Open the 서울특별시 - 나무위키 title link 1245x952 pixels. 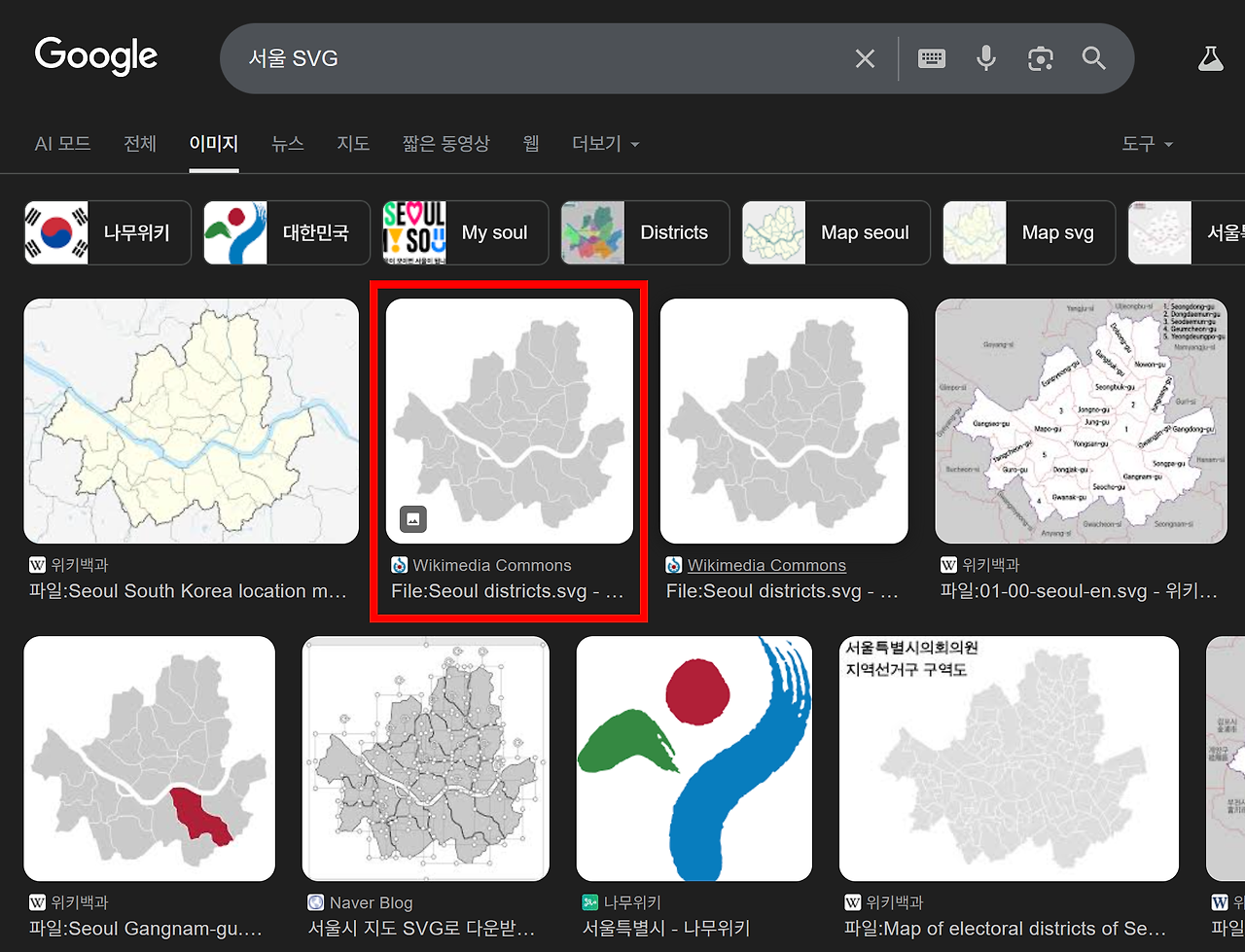coord(666,929)
